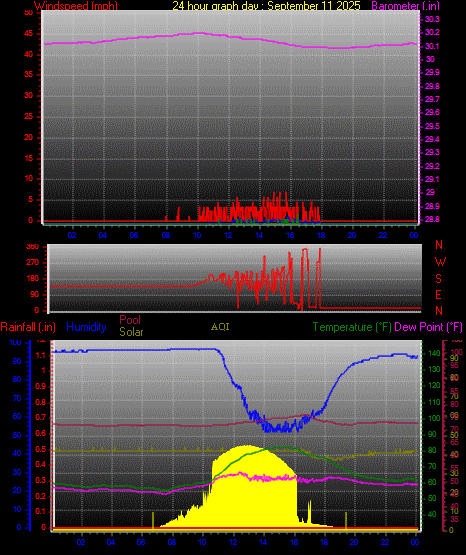Click the "06" hour label under windspeed chart
The width and height of the screenshot is (466, 555).
134,235
